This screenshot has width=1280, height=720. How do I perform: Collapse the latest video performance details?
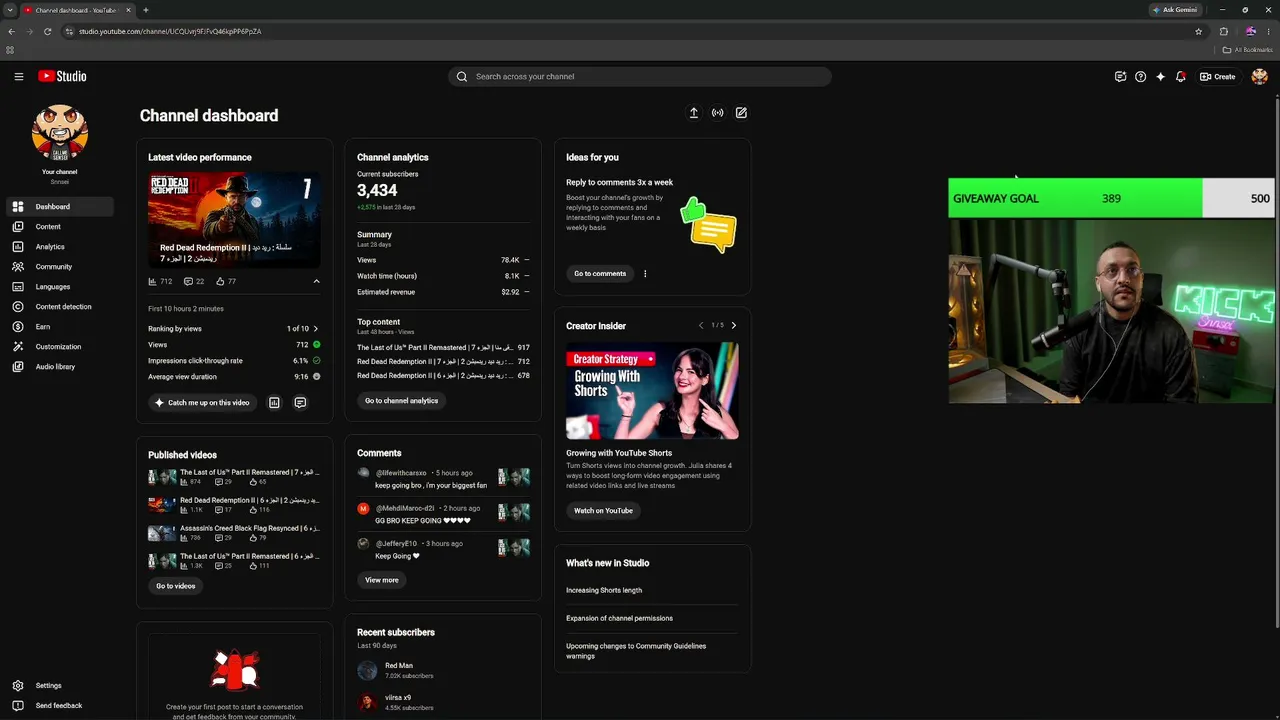tap(316, 282)
